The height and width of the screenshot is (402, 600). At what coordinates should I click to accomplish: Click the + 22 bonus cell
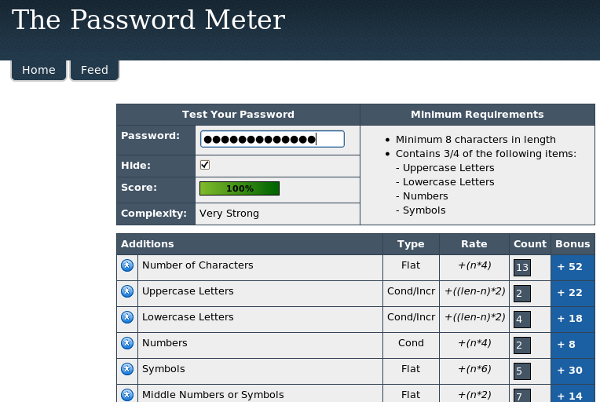pos(573,292)
